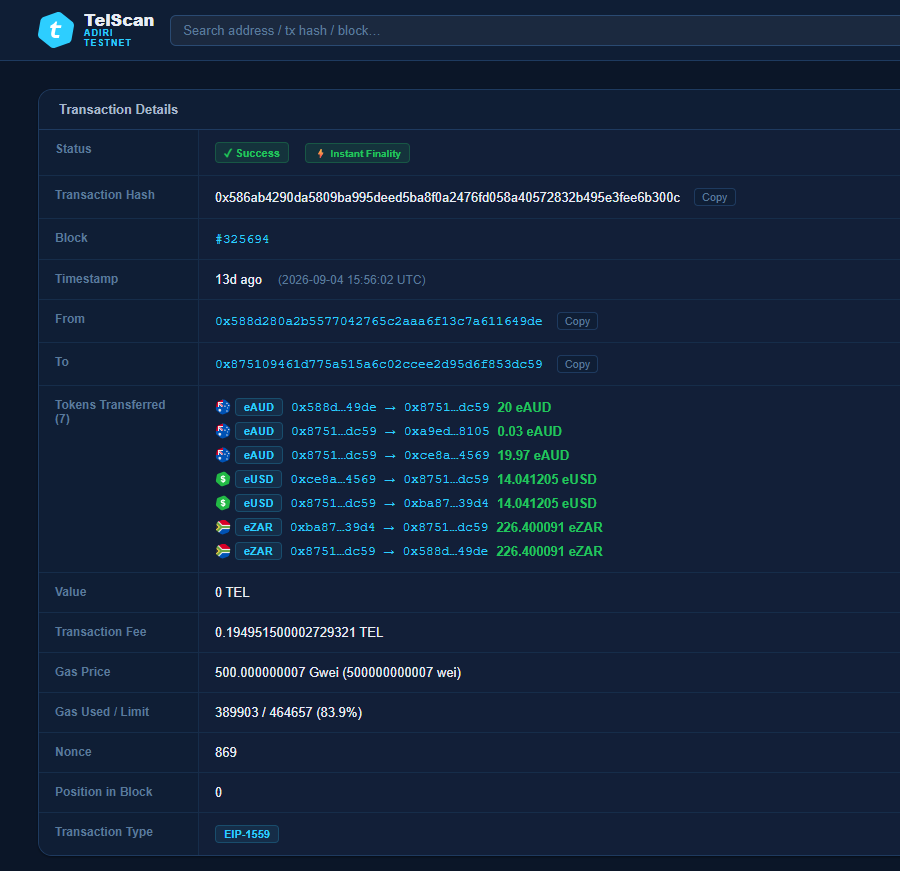Open the To address 0x875109...3dc59 link
Screen dimensions: 900x871
pos(378,364)
